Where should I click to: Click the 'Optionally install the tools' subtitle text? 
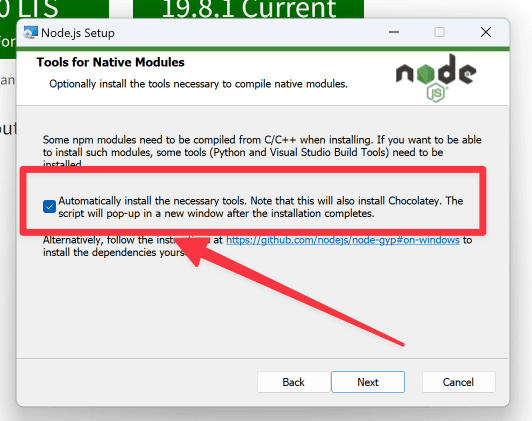198,84
